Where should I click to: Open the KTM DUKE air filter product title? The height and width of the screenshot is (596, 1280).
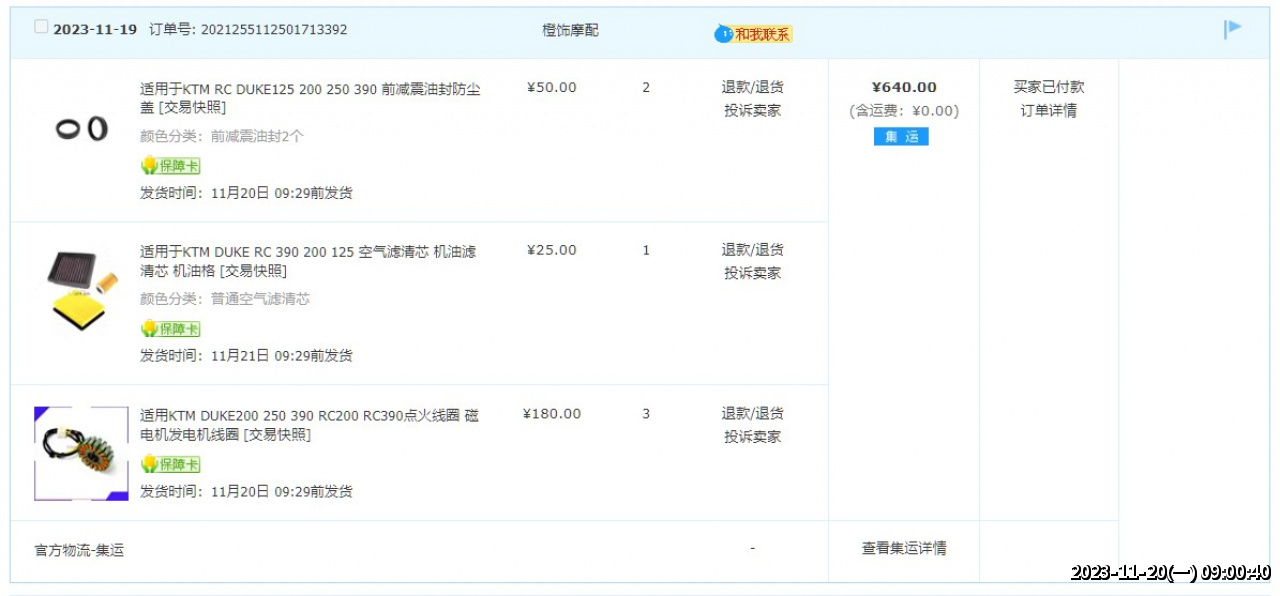pos(300,251)
